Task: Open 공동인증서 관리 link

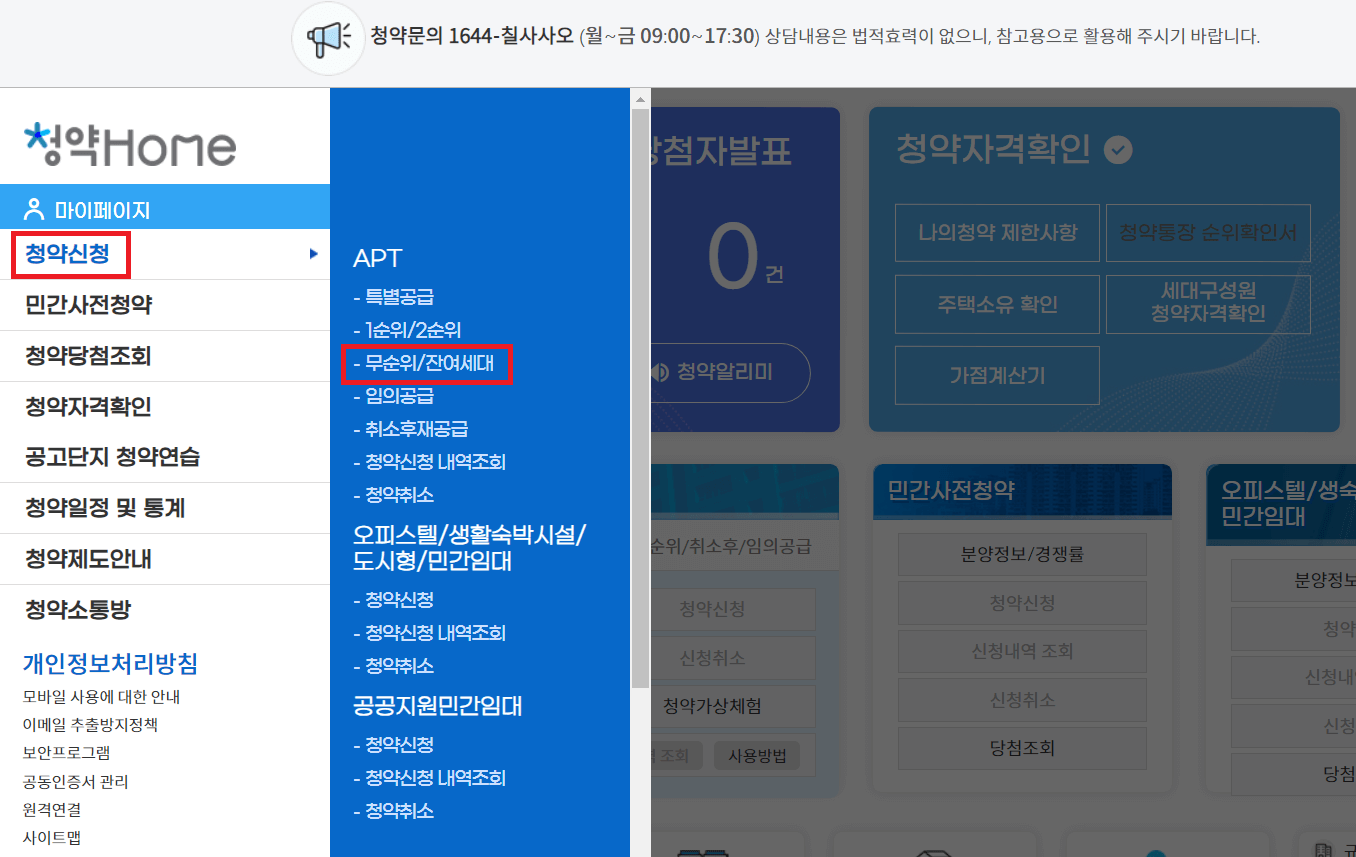Action: (75, 782)
